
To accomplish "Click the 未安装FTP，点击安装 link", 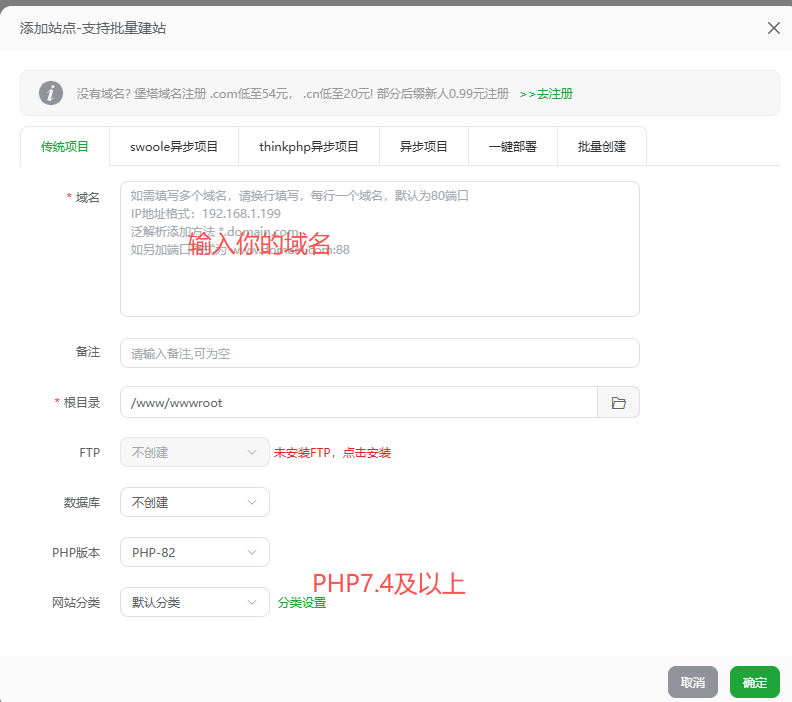I will [332, 453].
